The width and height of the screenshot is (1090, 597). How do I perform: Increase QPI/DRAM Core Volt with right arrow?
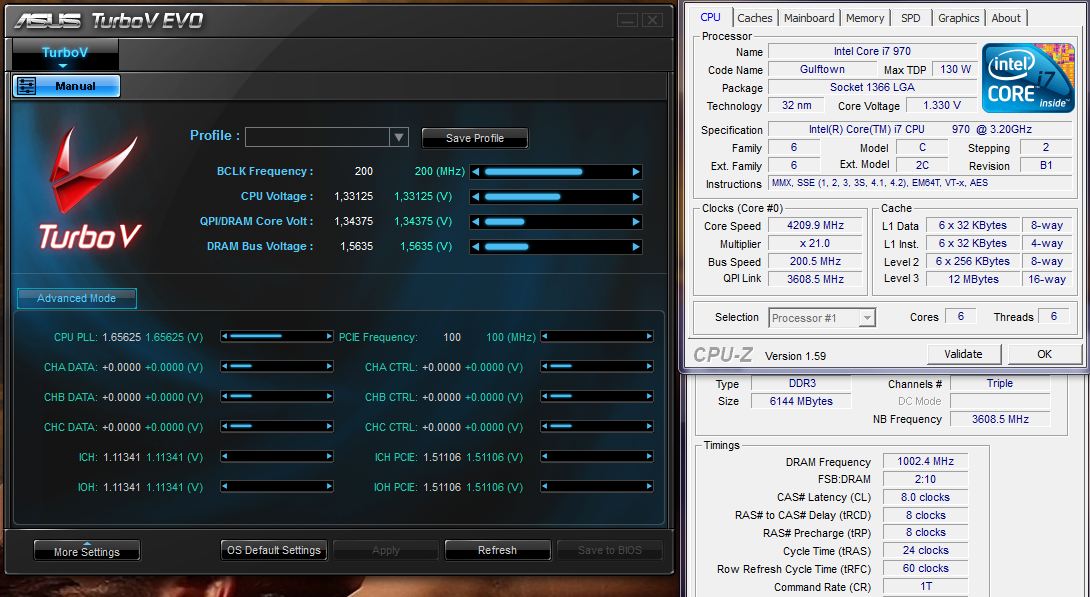pyautogui.click(x=636, y=222)
